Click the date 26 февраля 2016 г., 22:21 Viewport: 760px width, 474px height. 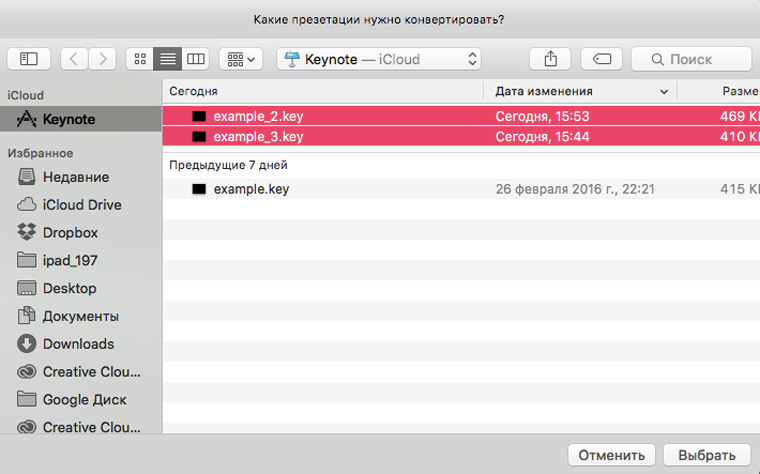point(575,189)
